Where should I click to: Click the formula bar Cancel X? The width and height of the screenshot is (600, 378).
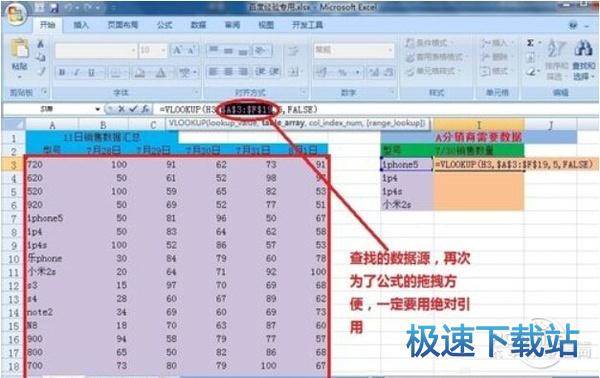[x=121, y=109]
